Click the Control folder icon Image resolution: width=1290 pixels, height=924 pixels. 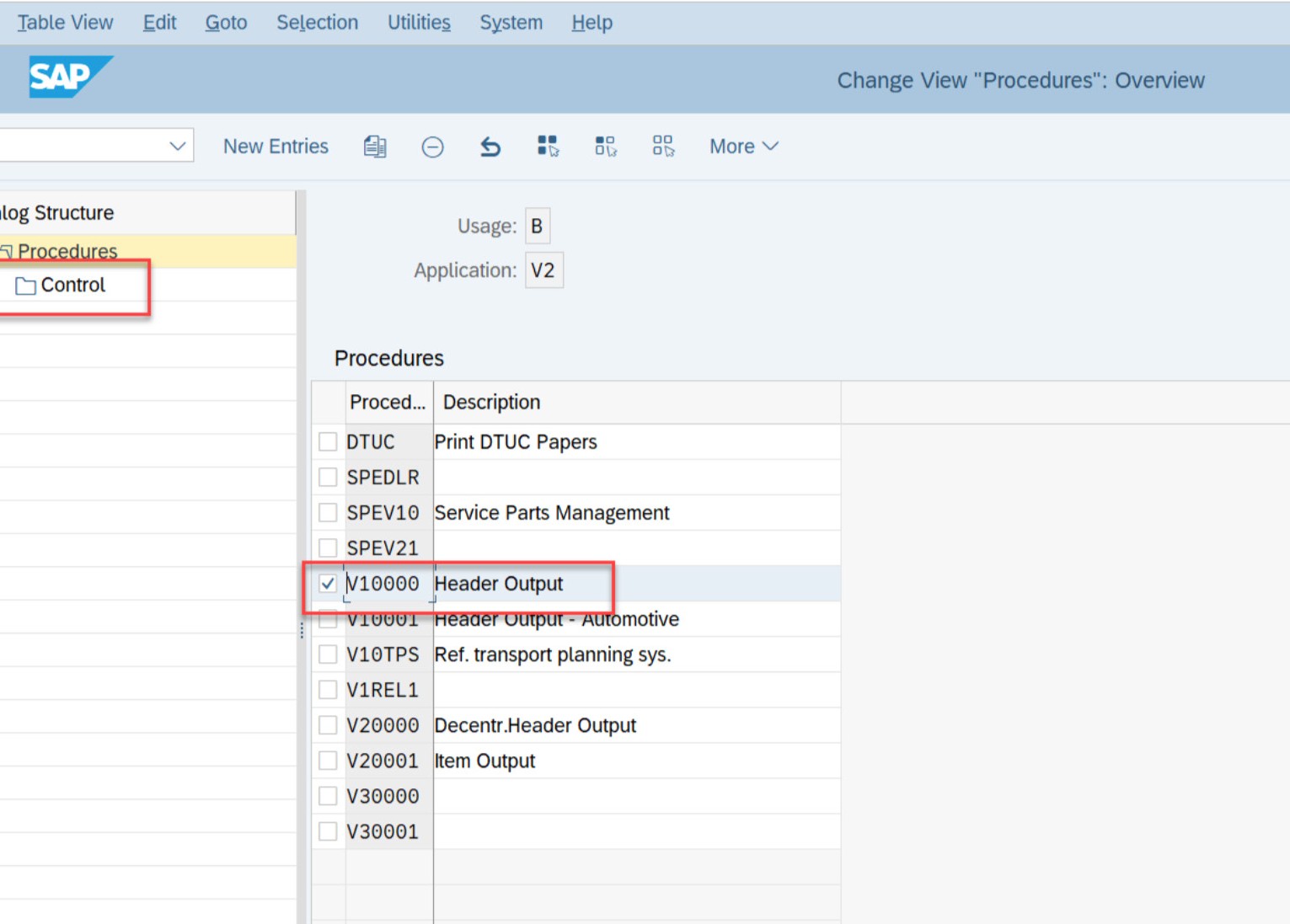pyautogui.click(x=25, y=286)
